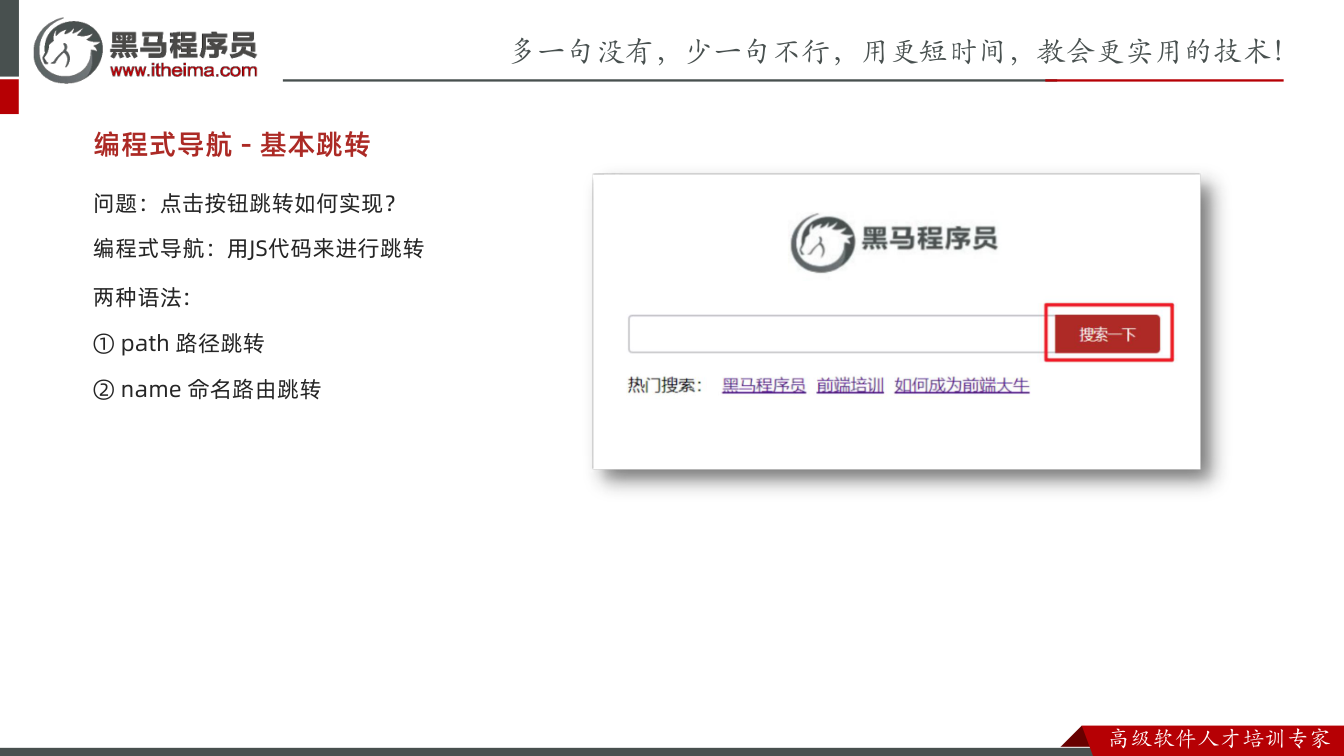Screen dimensions: 1344x756
Task: Focus the search input box
Action: click(841, 334)
